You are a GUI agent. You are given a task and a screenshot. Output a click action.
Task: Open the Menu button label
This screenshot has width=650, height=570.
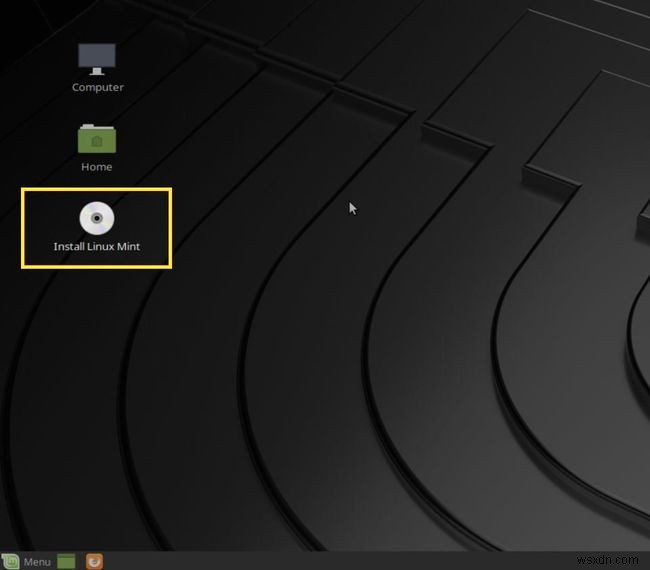point(37,562)
